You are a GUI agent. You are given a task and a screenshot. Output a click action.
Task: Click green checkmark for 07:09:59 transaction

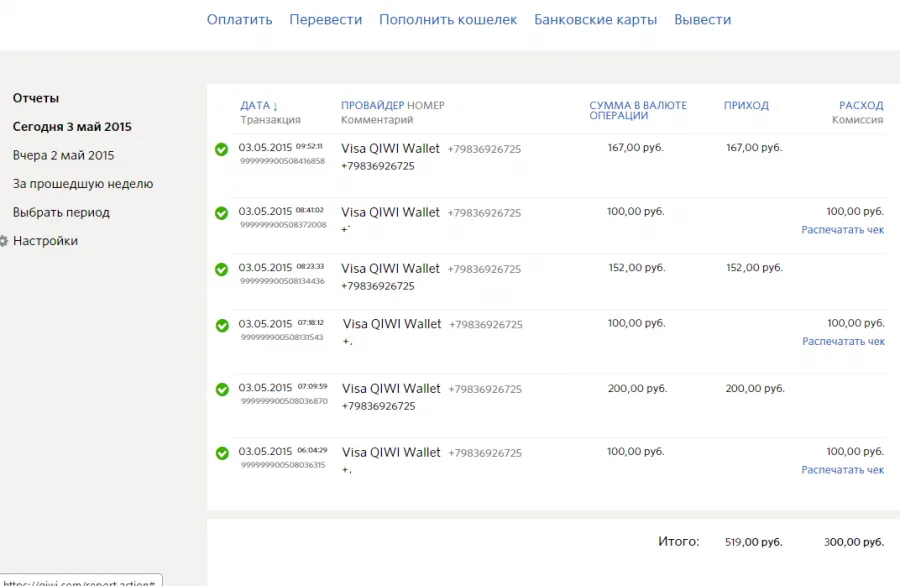pyautogui.click(x=222, y=390)
